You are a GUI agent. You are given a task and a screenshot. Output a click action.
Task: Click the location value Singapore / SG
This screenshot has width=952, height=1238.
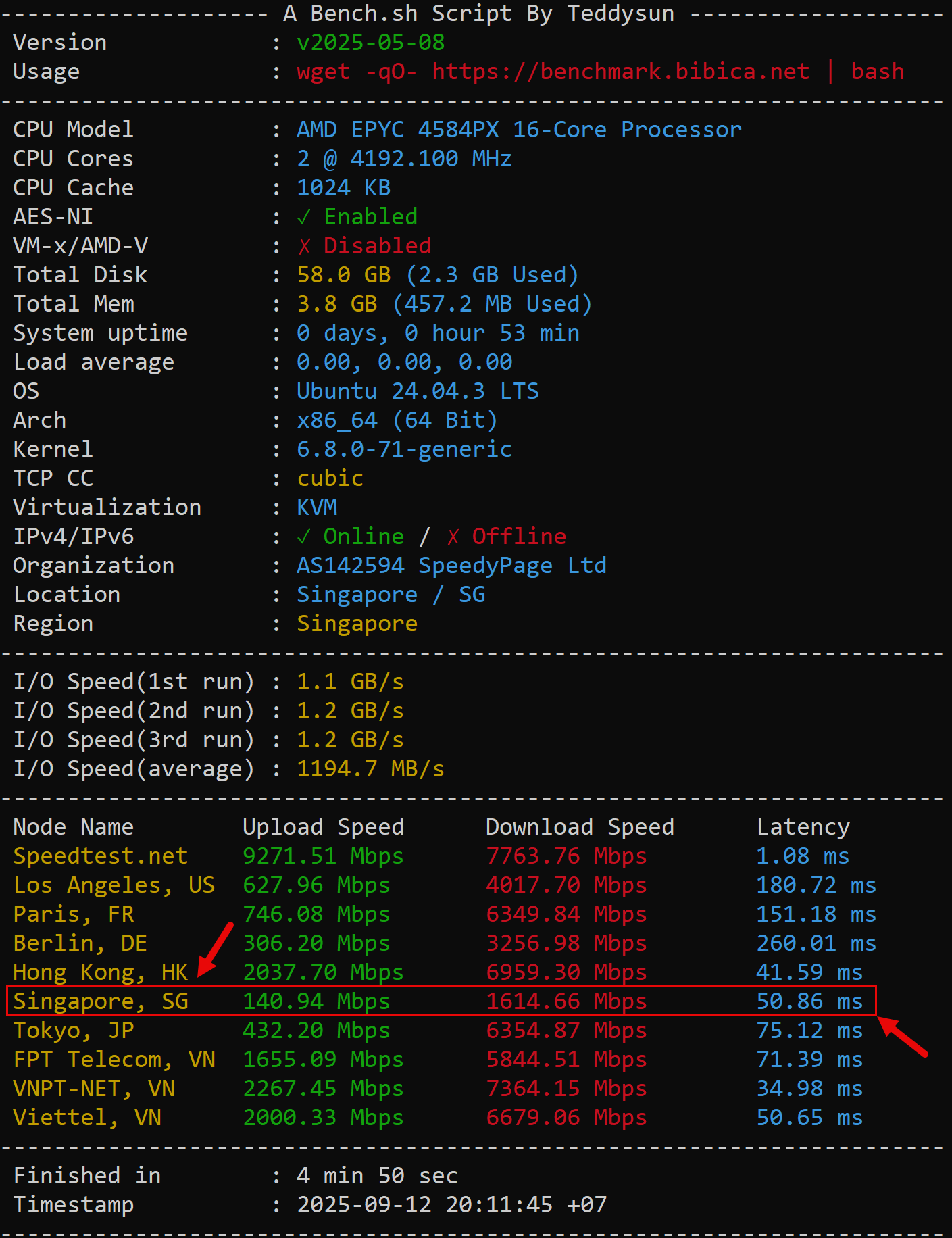391,595
